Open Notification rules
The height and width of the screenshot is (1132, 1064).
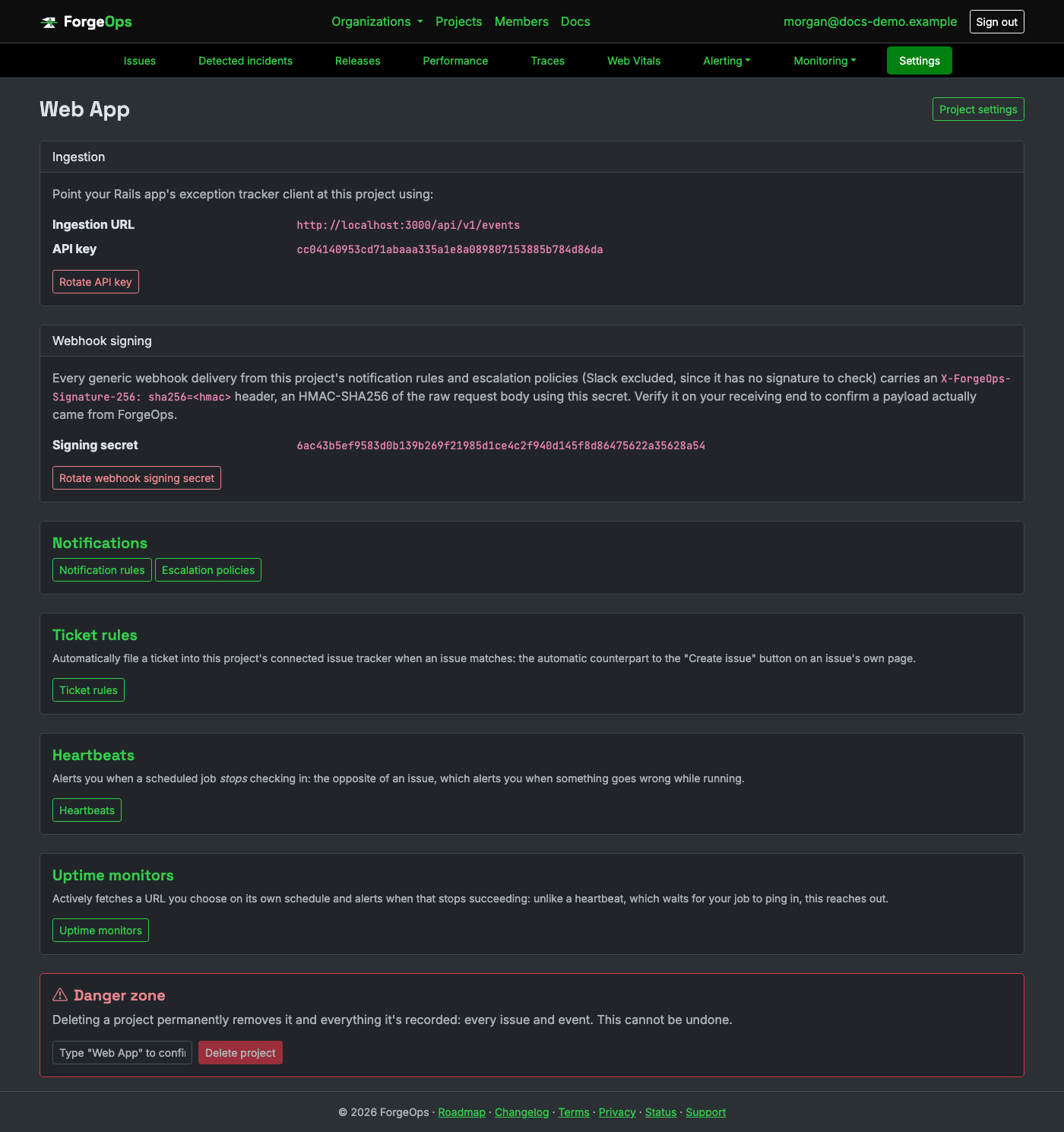point(102,570)
